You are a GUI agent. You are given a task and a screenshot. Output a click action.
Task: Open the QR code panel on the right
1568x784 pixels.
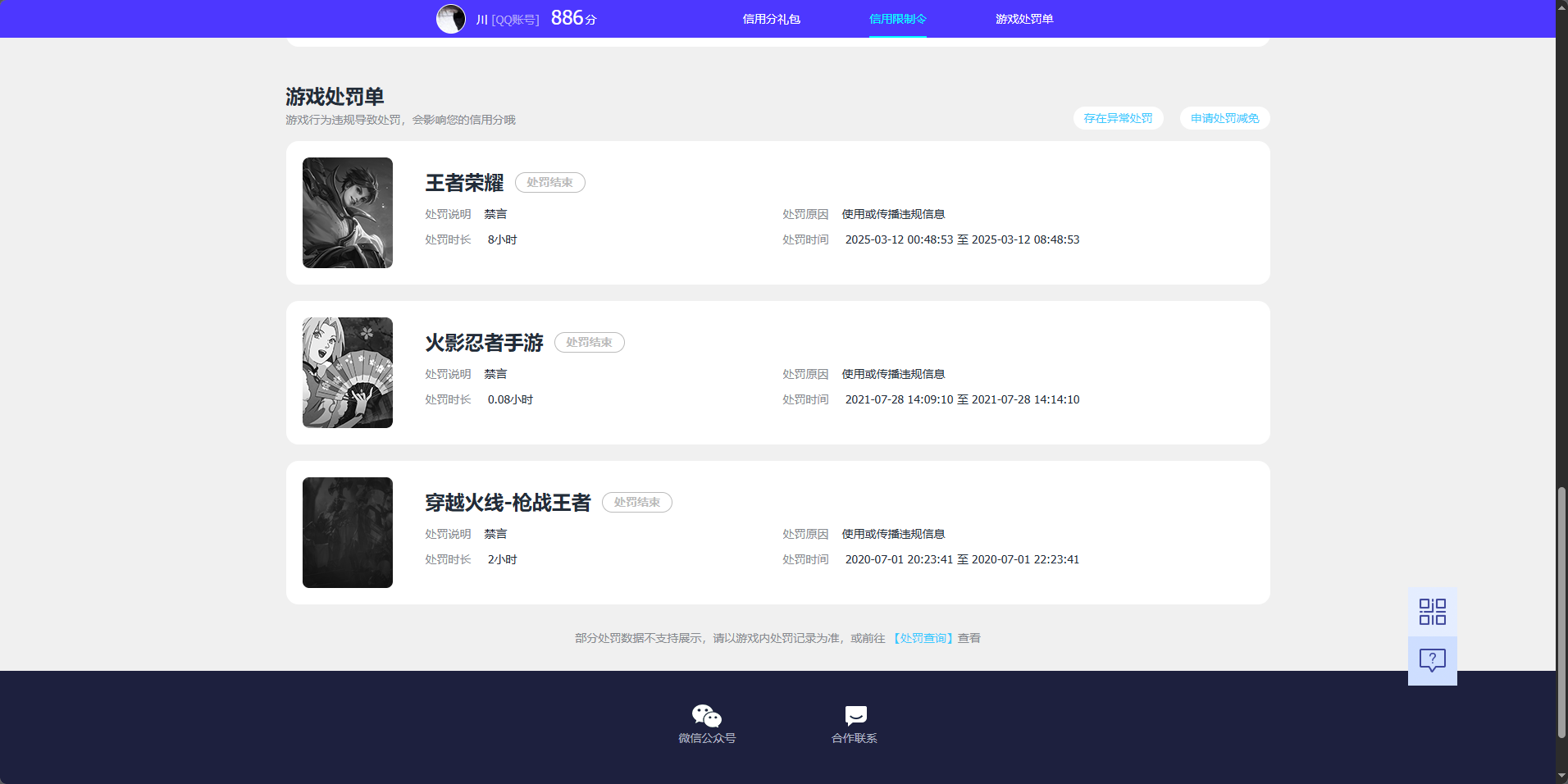(x=1432, y=611)
